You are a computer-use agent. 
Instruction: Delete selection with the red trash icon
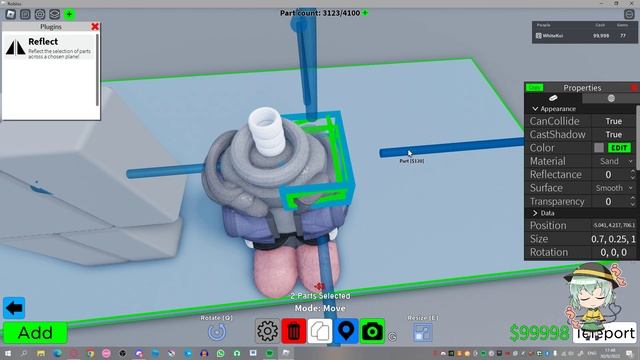(x=293, y=331)
